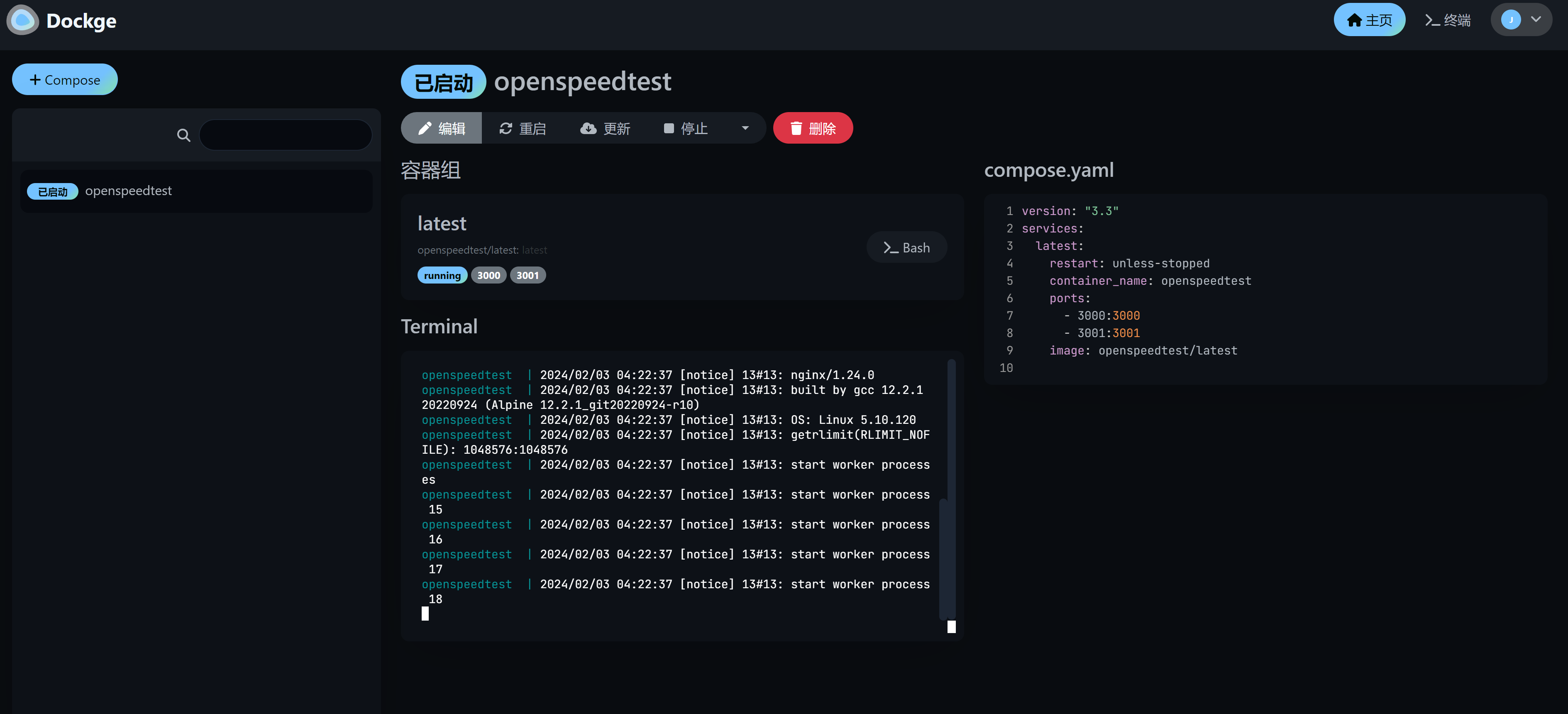This screenshot has height=714, width=1568.
Task: Select the openspeedtest stack in sidebar
Action: [x=128, y=191]
